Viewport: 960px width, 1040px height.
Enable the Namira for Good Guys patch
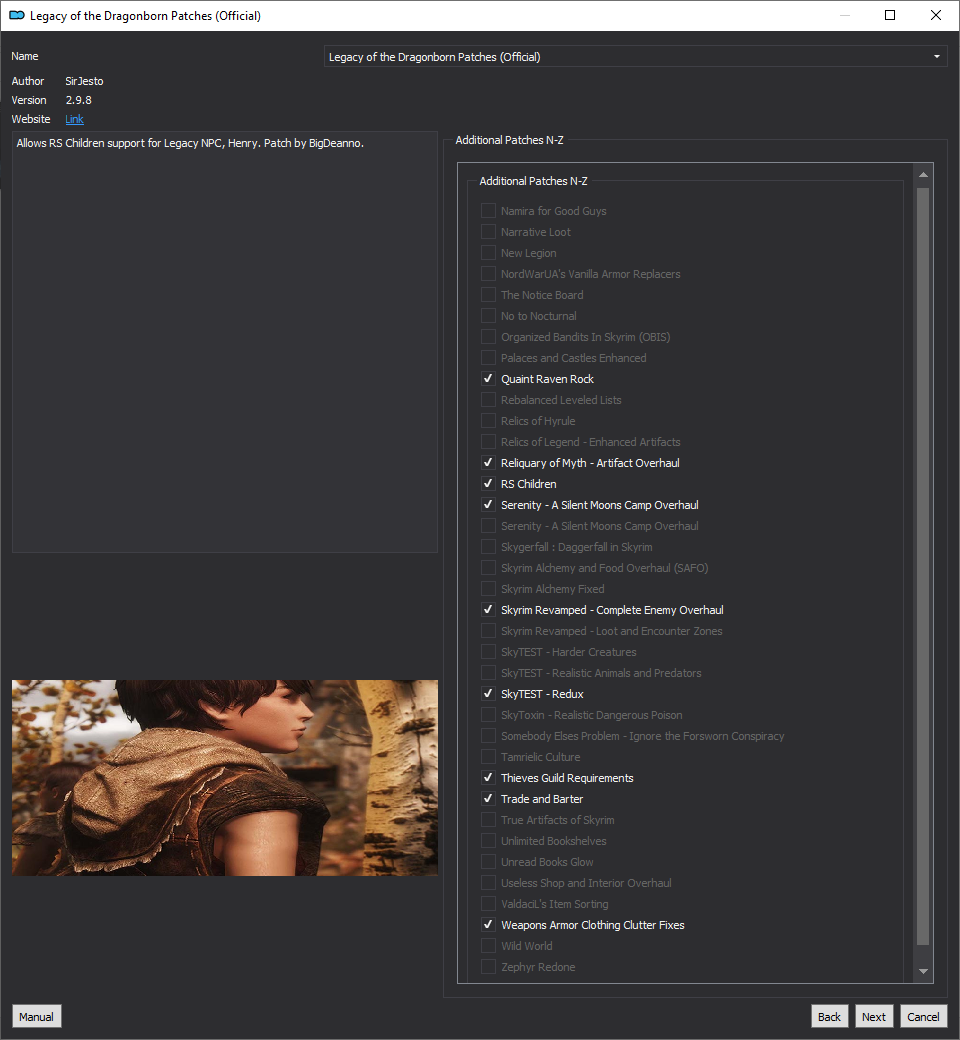pos(488,211)
